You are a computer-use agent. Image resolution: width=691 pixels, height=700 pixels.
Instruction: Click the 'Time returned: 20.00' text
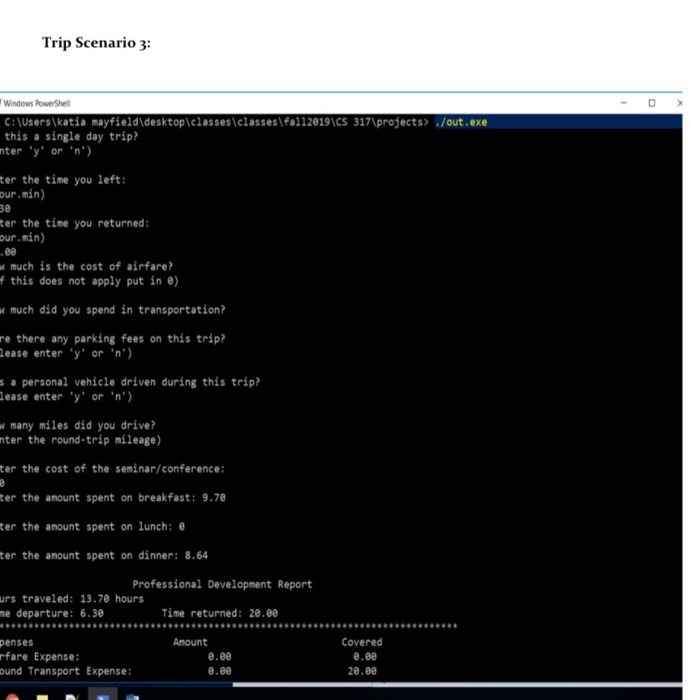[x=220, y=613]
